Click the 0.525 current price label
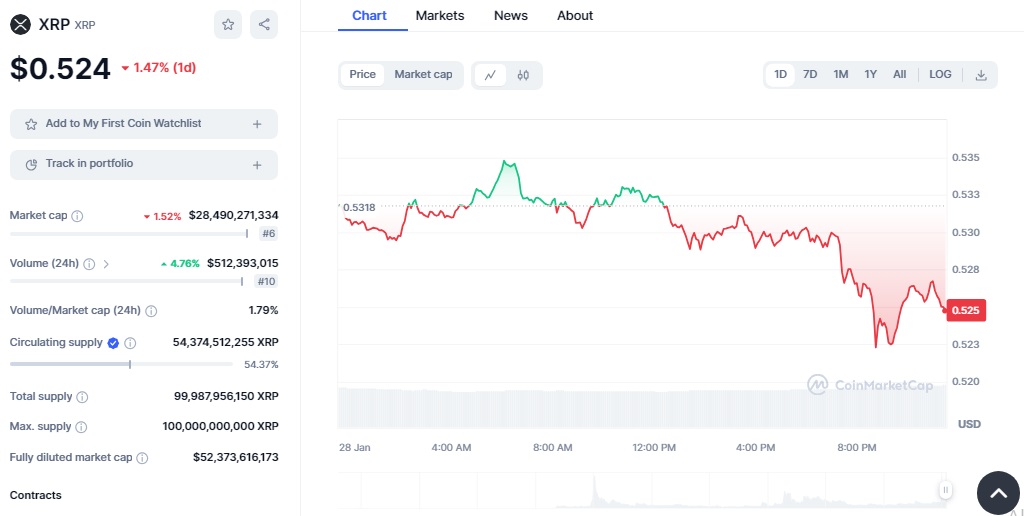The width and height of the screenshot is (1024, 516). pyautogui.click(x=966, y=310)
